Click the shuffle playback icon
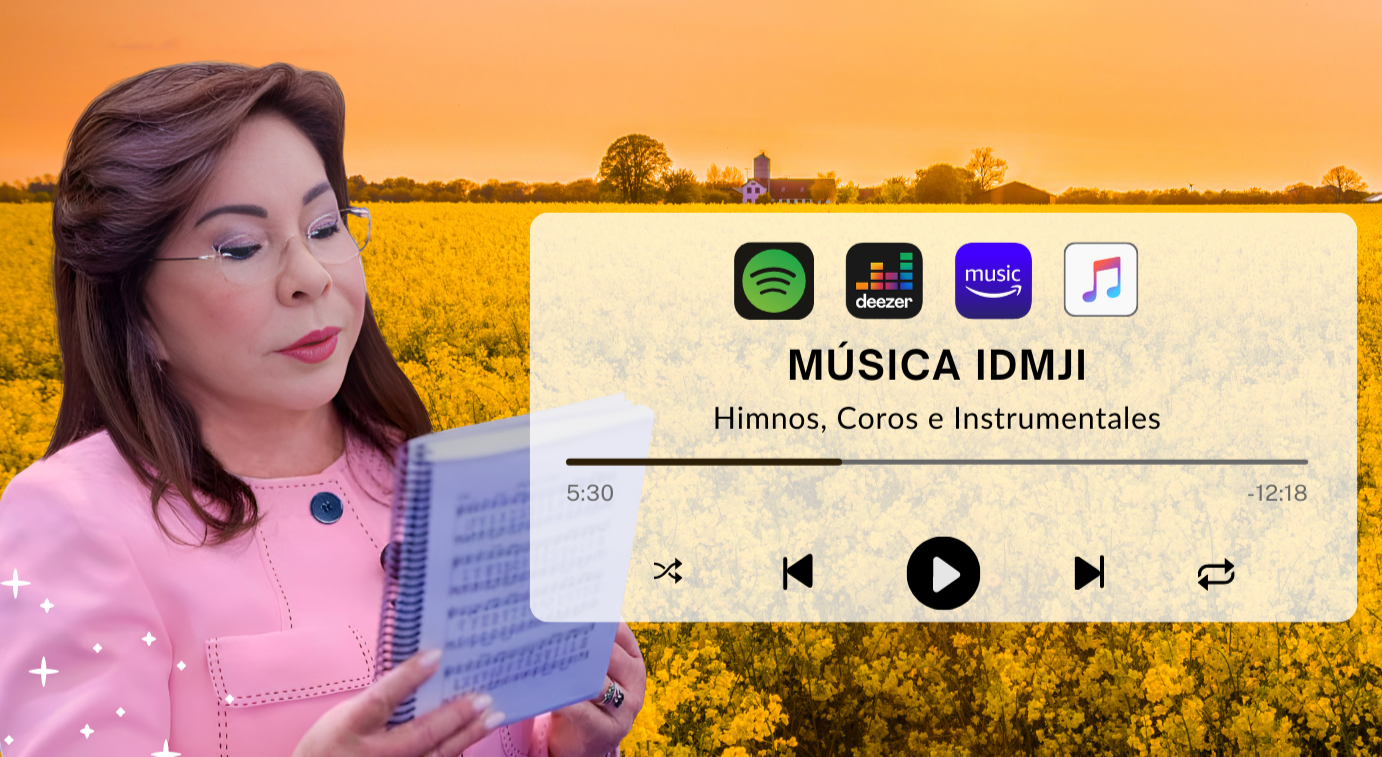Screen dimensions: 1382x757 coord(668,572)
